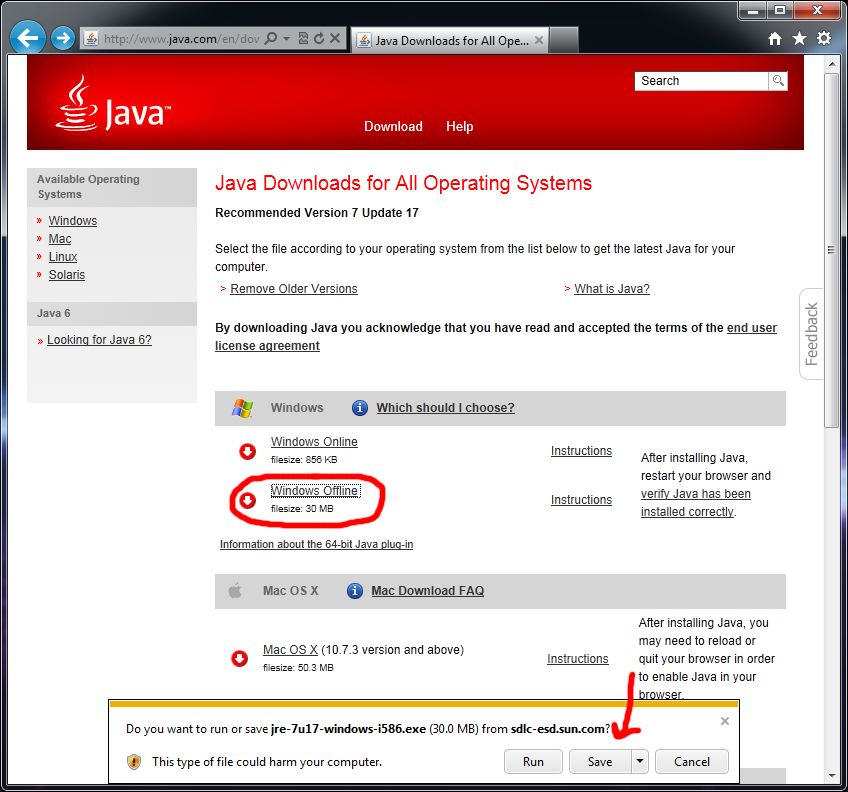This screenshot has width=848, height=792.
Task: Click the info icon beside Which should I choose
Action: (x=360, y=408)
